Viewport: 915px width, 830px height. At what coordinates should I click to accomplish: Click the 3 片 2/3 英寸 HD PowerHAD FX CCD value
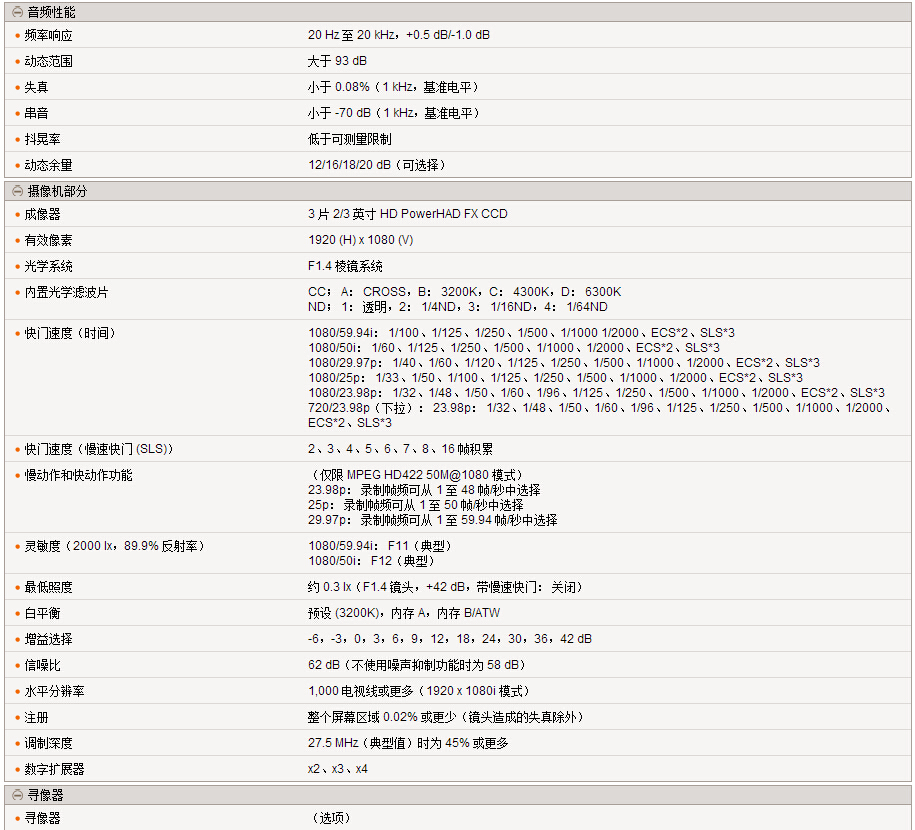[407, 214]
